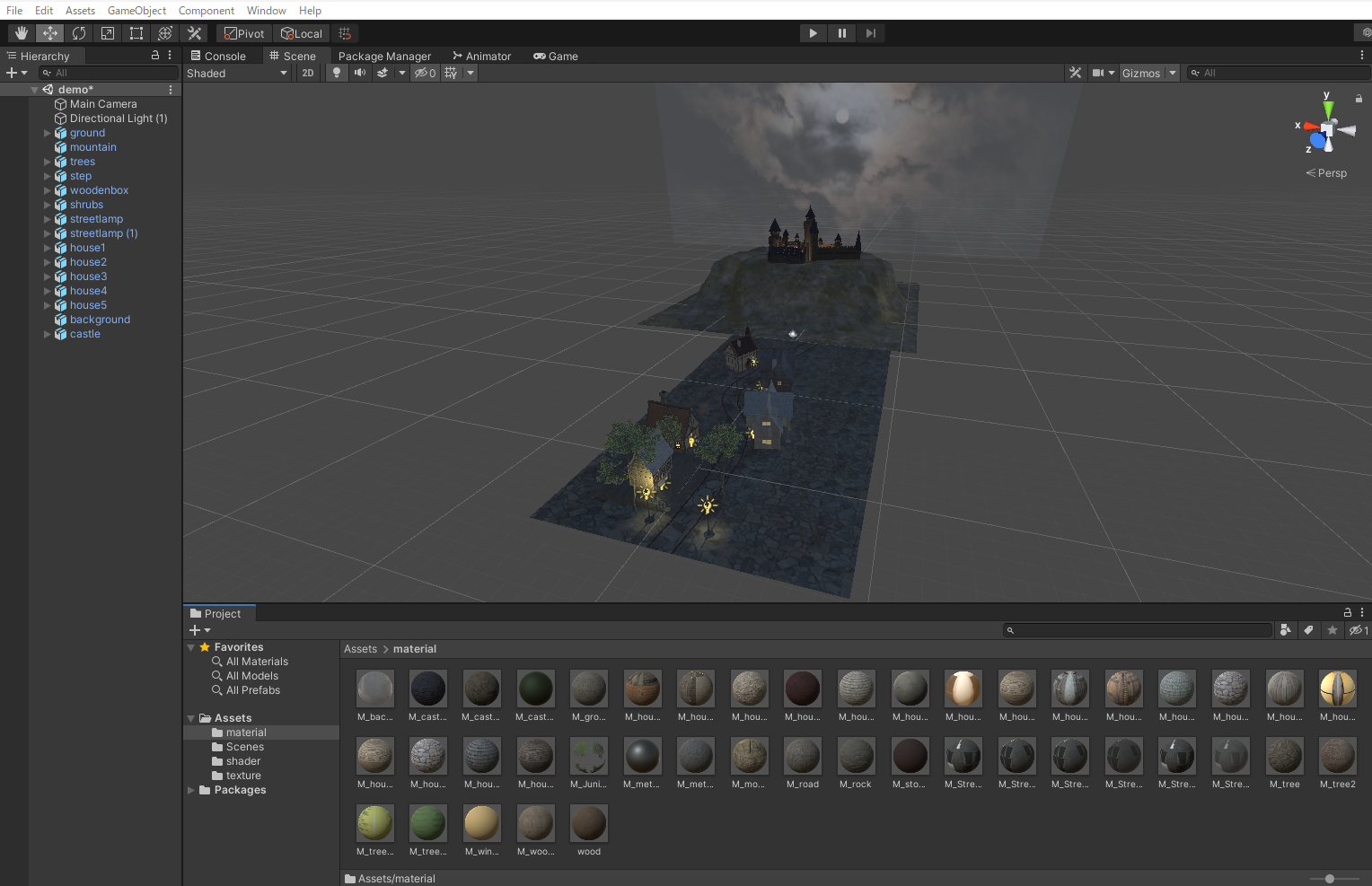
Task: Switch Scene view to 2D mode
Action: (308, 73)
